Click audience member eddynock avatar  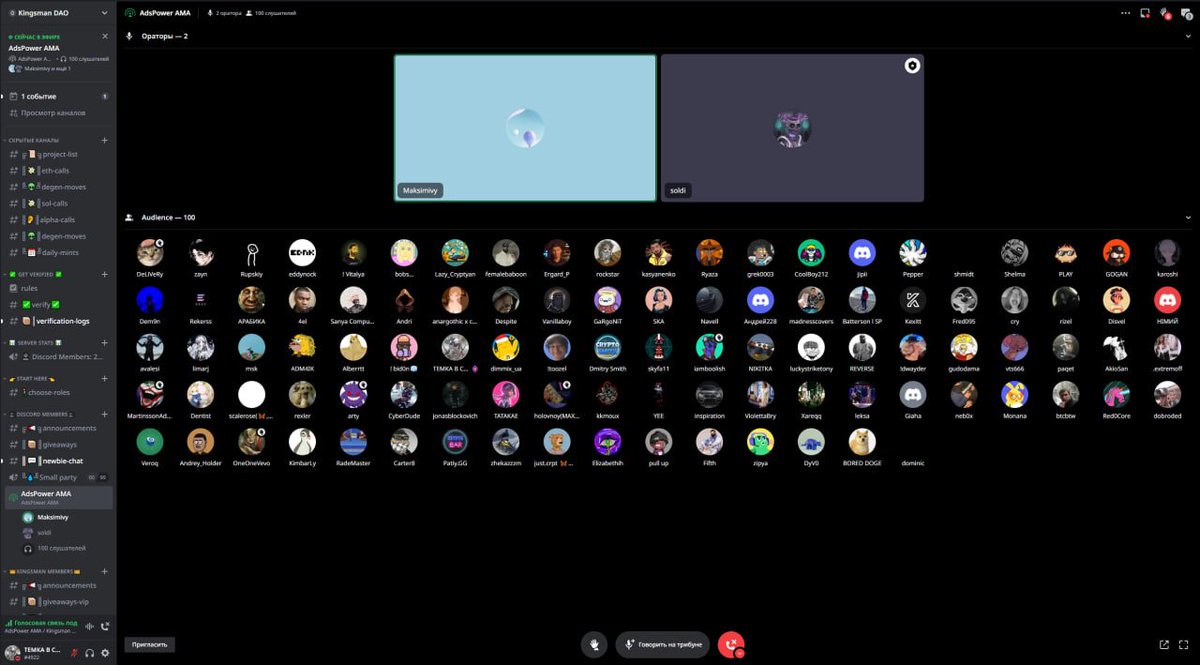(302, 252)
